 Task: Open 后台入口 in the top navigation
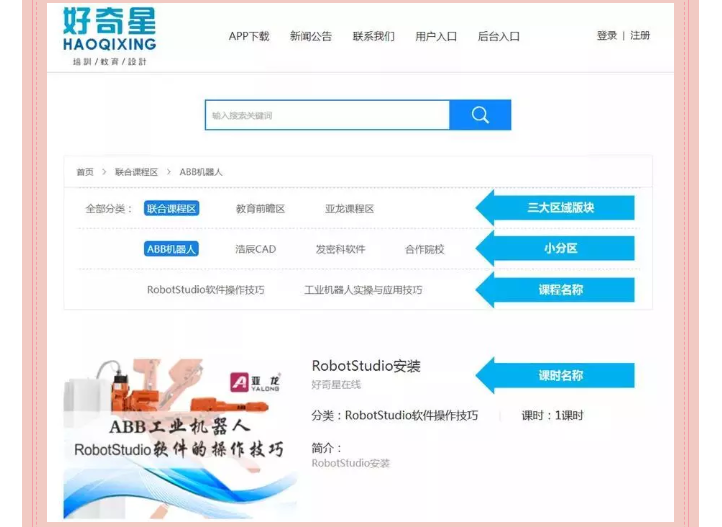(499, 36)
